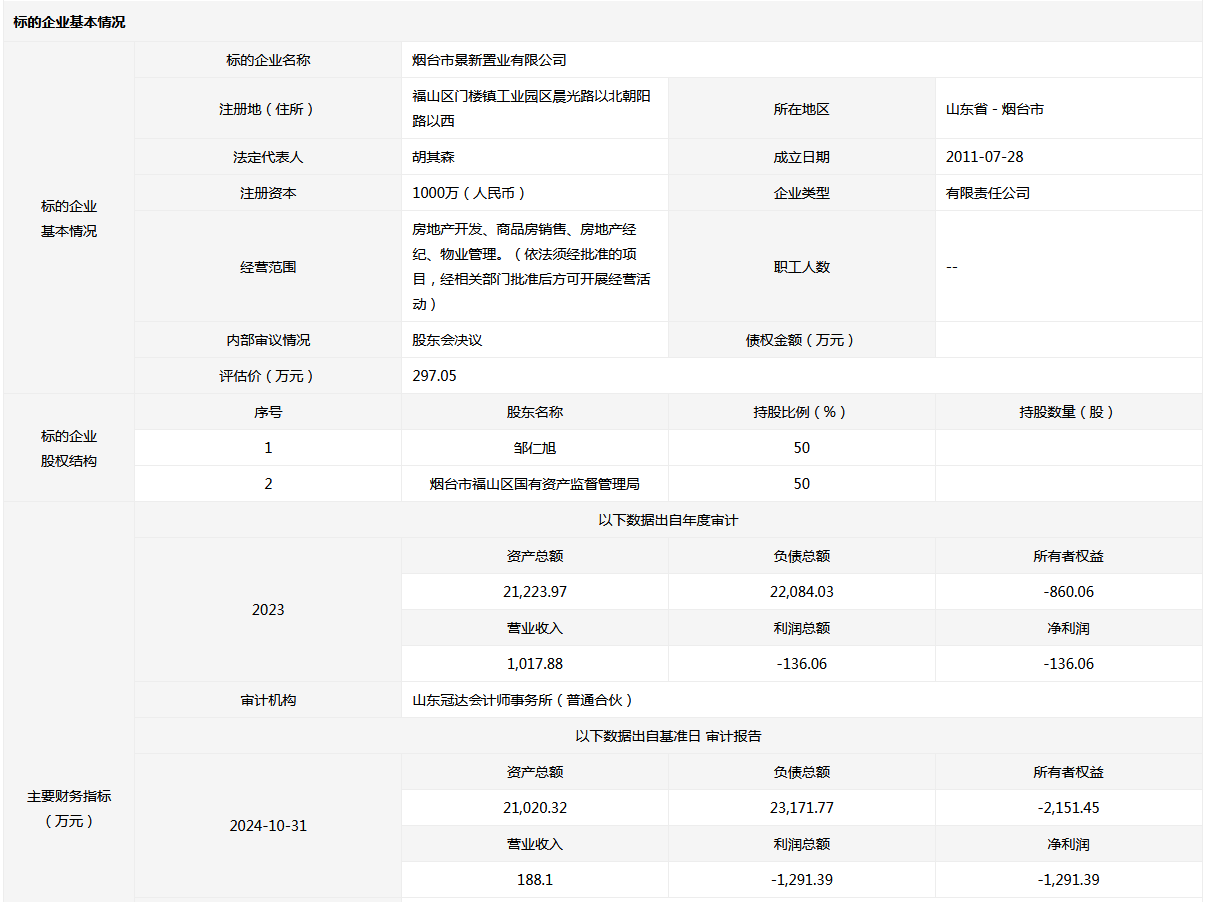Click the operating revenue value 188.1

point(535,880)
